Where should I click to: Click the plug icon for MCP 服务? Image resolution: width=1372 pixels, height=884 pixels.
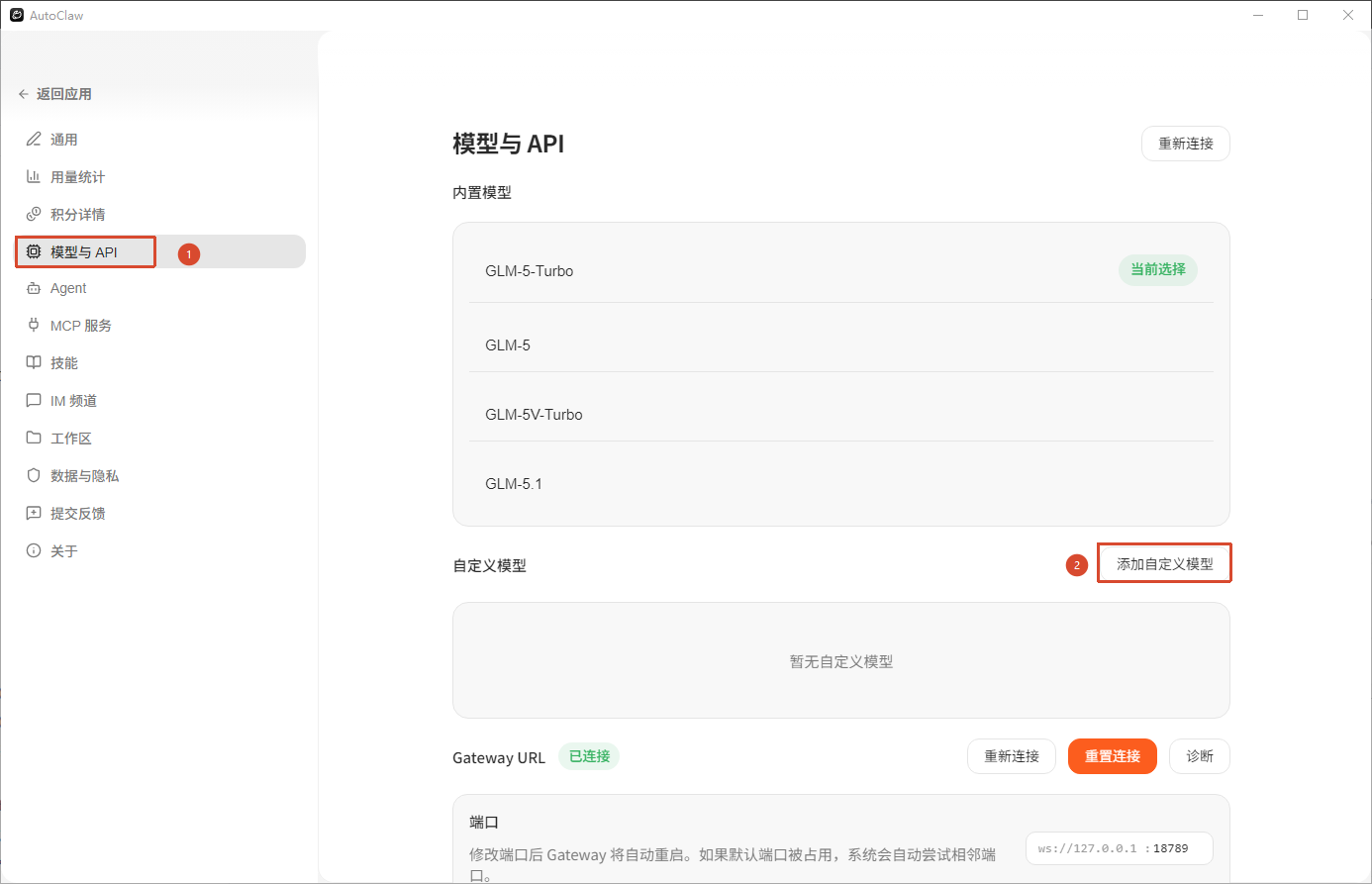tap(34, 325)
